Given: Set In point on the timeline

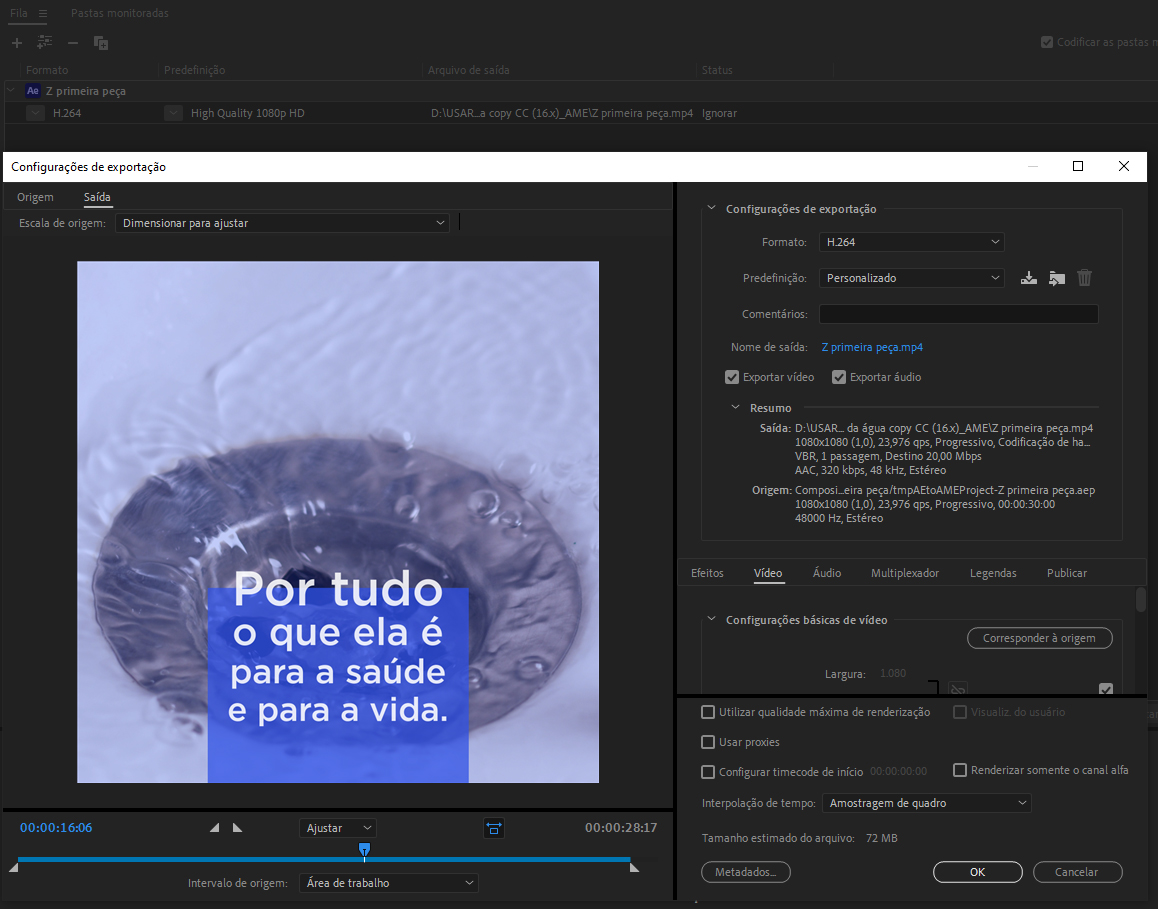Looking at the screenshot, I should click(214, 827).
